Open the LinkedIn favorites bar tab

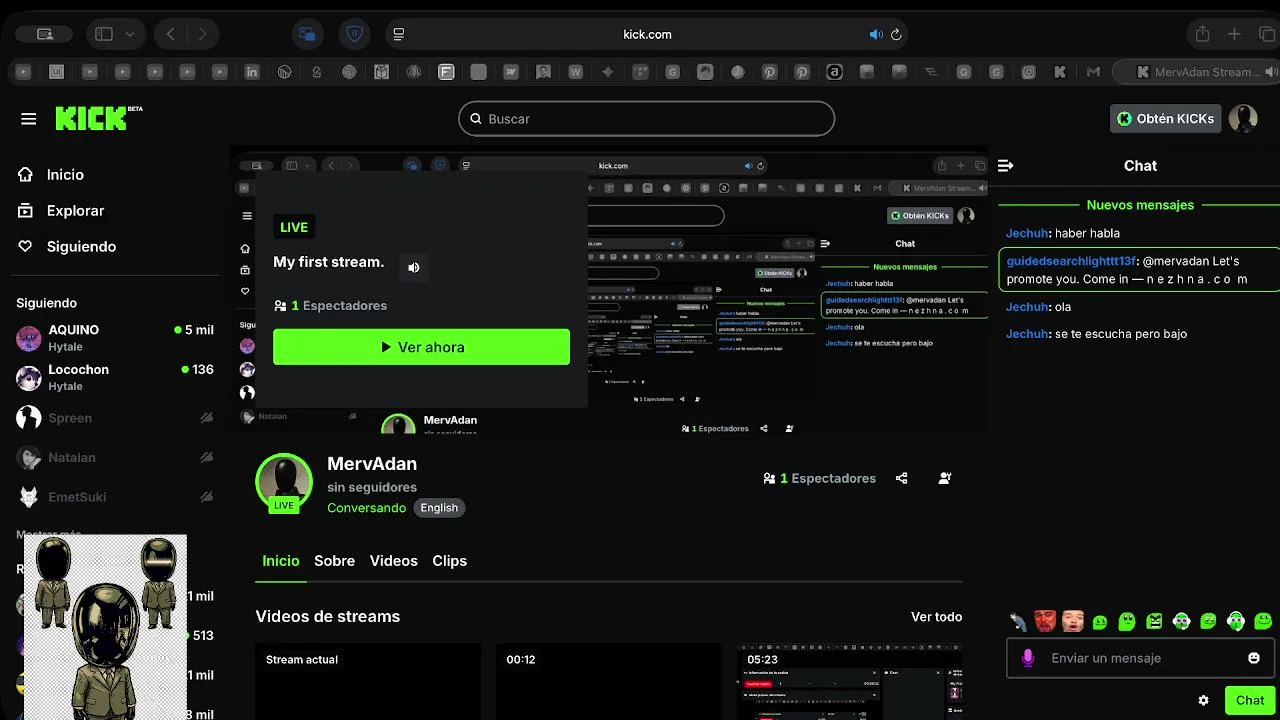pyautogui.click(x=252, y=72)
